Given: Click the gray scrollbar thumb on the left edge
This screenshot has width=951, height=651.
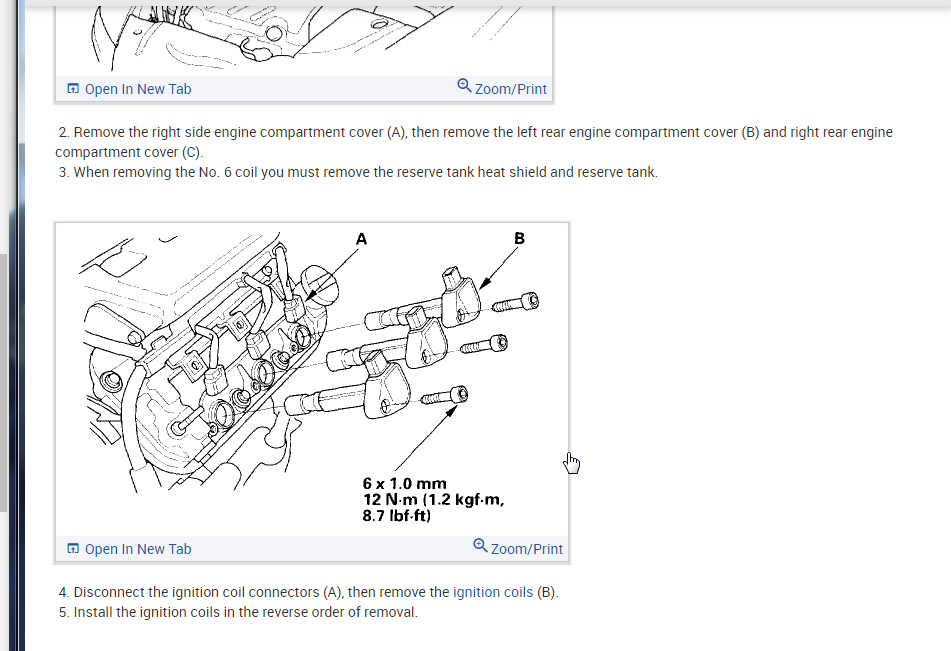Looking at the screenshot, I should tap(3, 382).
